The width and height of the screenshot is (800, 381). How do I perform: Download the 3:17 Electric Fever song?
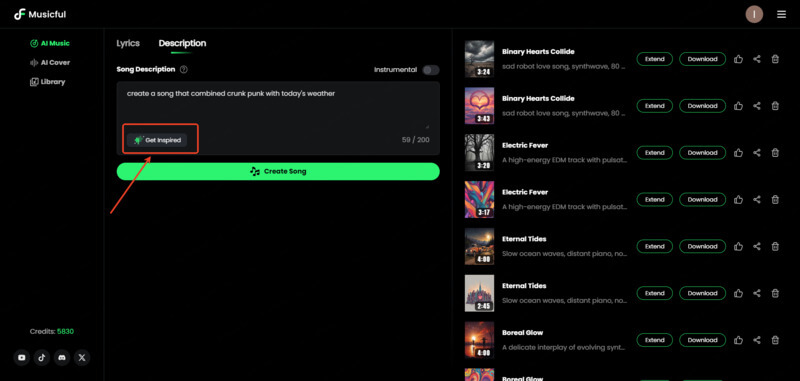(702, 199)
